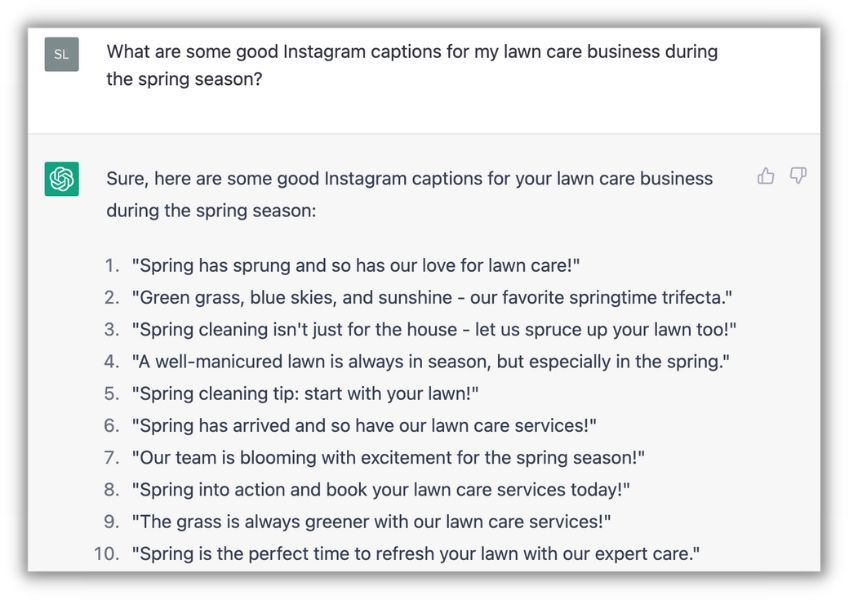Click caption 10 about refreshing your lawn
This screenshot has height=600, width=848.
[416, 553]
